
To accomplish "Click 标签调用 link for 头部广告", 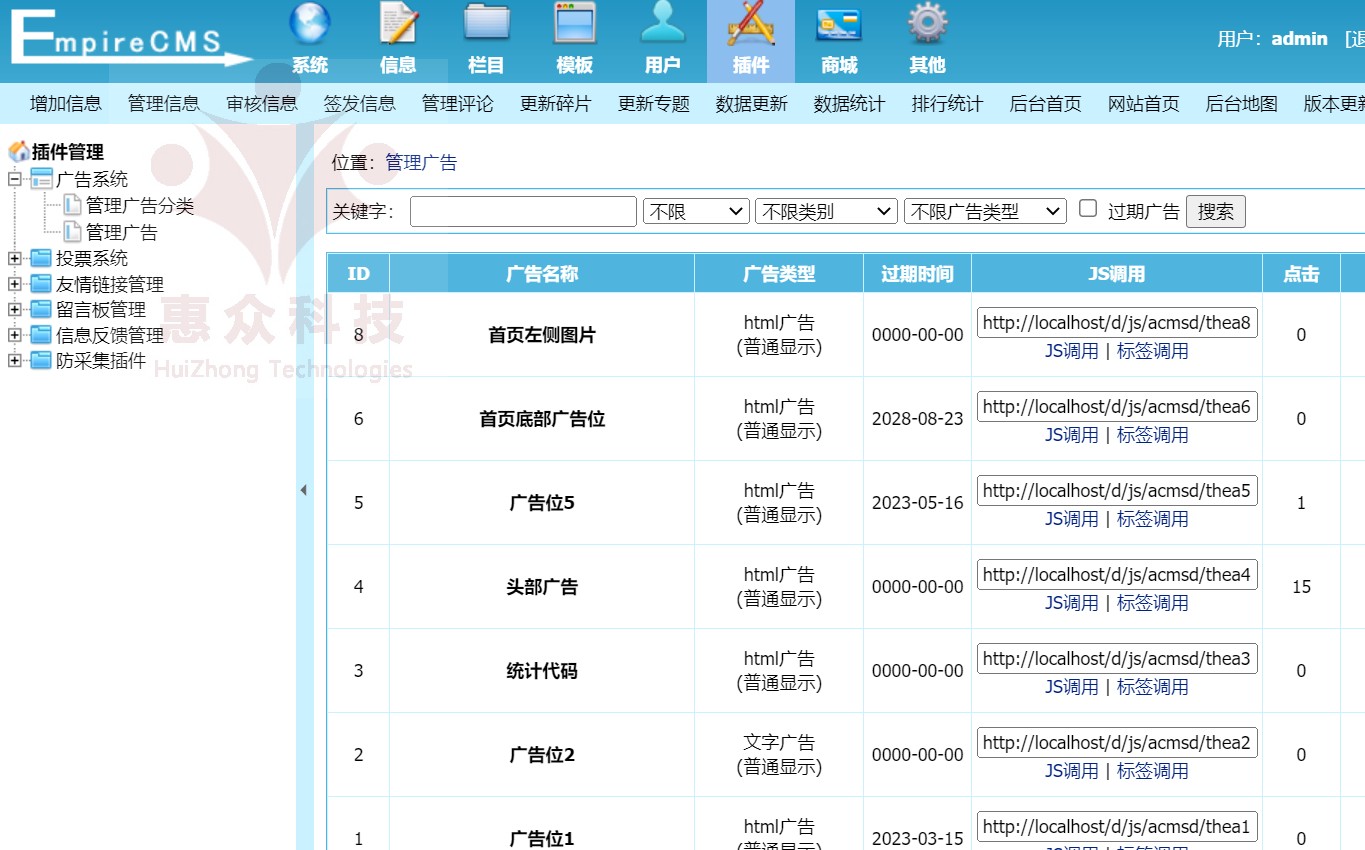I will click(x=1153, y=603).
